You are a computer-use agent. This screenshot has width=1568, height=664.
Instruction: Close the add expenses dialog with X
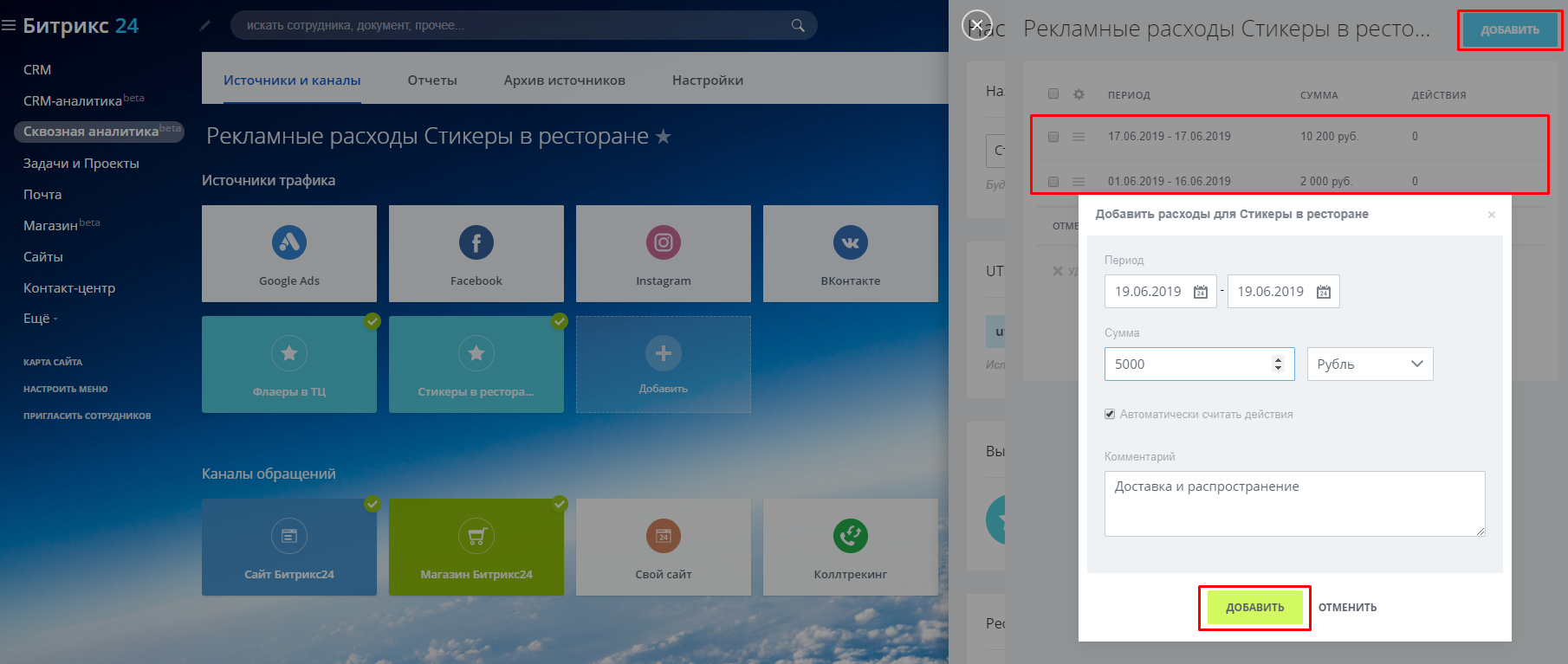[x=1492, y=215]
